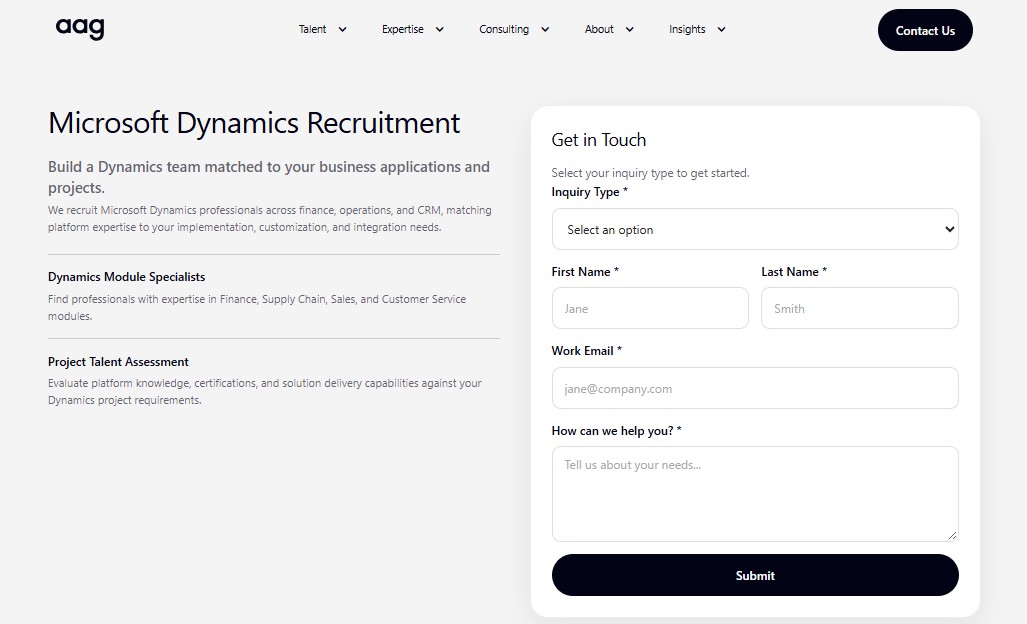Open the About menu
This screenshot has width=1027, height=624.
coord(599,29)
